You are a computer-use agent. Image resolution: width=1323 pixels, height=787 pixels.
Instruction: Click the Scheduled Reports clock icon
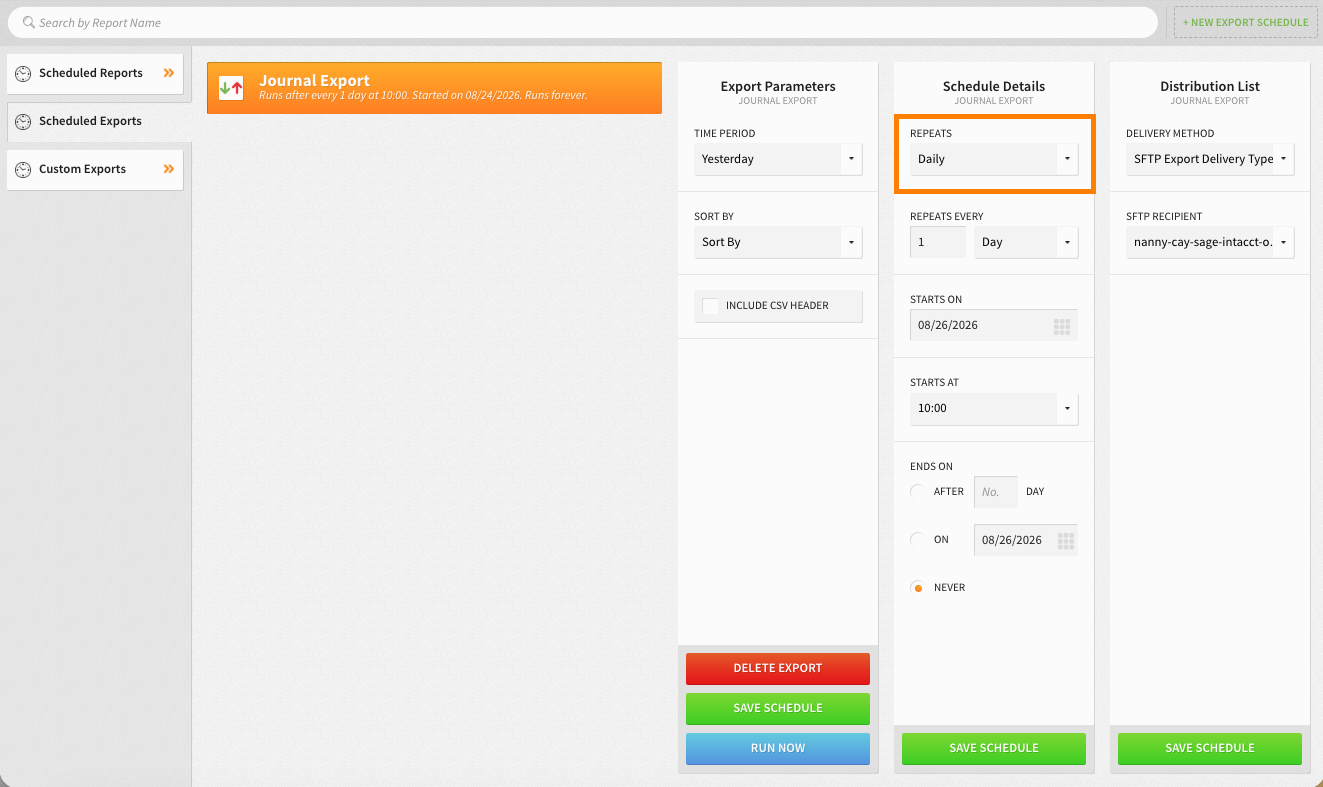point(23,73)
